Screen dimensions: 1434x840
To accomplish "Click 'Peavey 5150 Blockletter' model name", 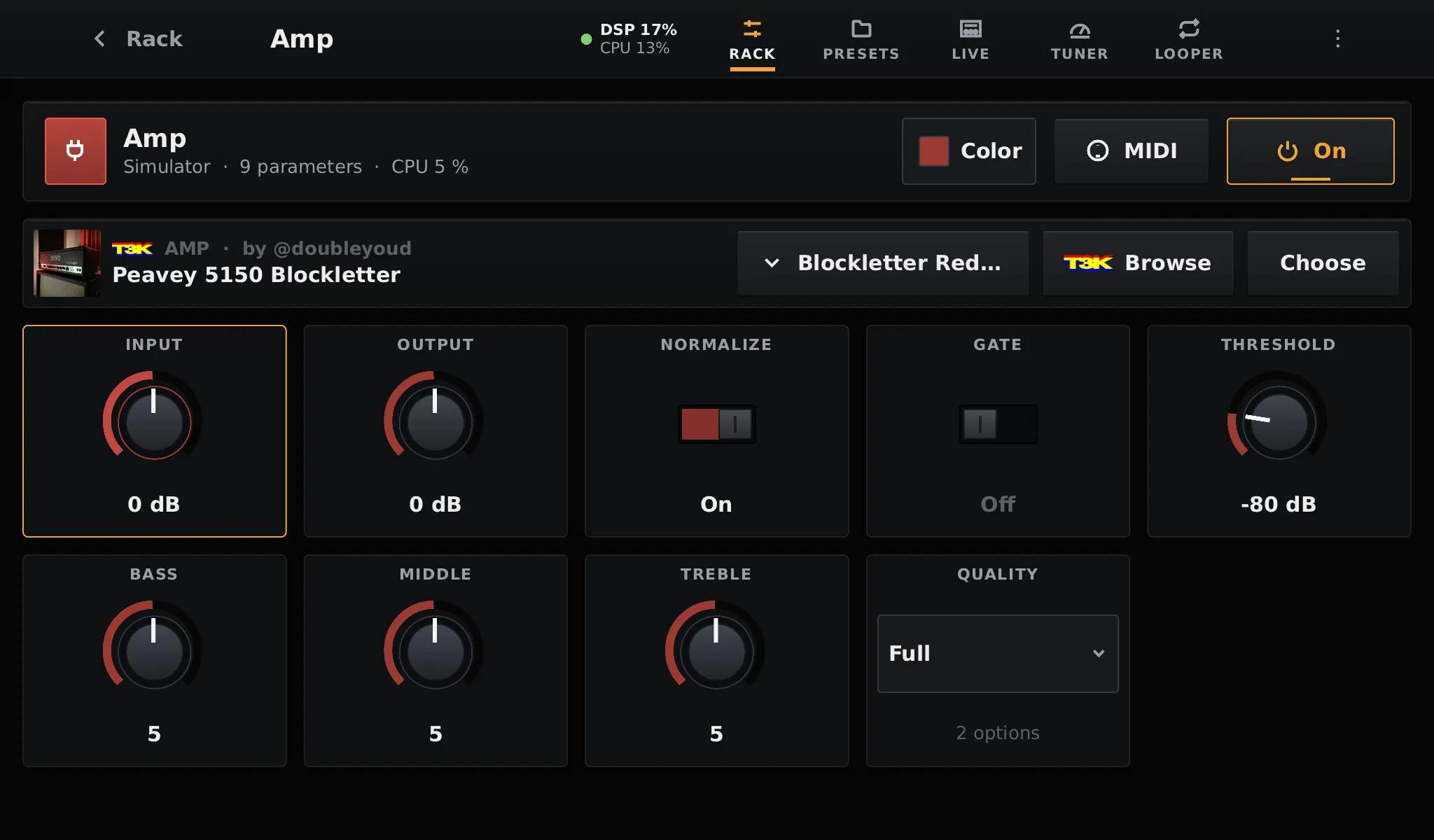I will point(256,275).
